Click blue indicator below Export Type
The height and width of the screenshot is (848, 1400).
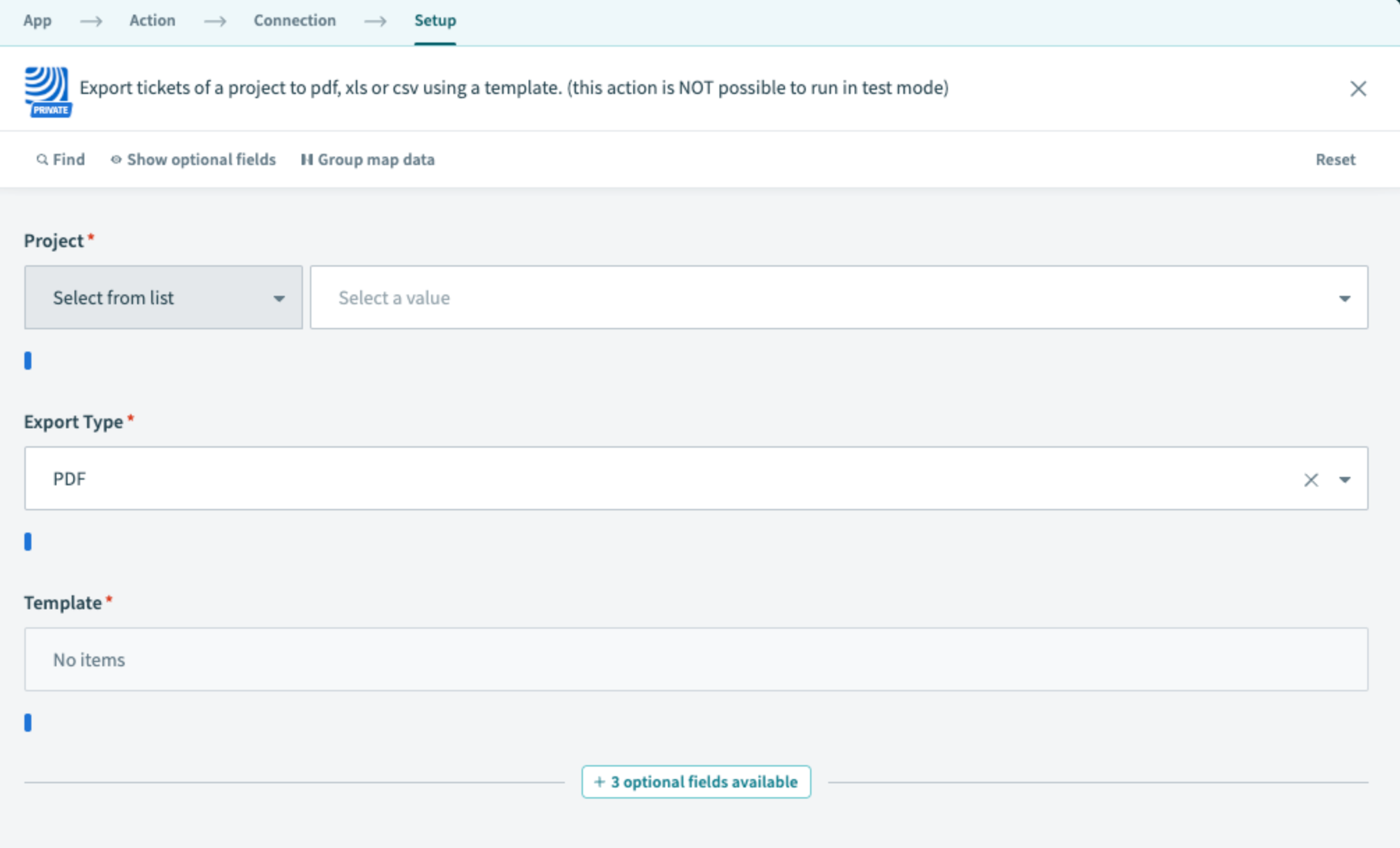pos(28,542)
